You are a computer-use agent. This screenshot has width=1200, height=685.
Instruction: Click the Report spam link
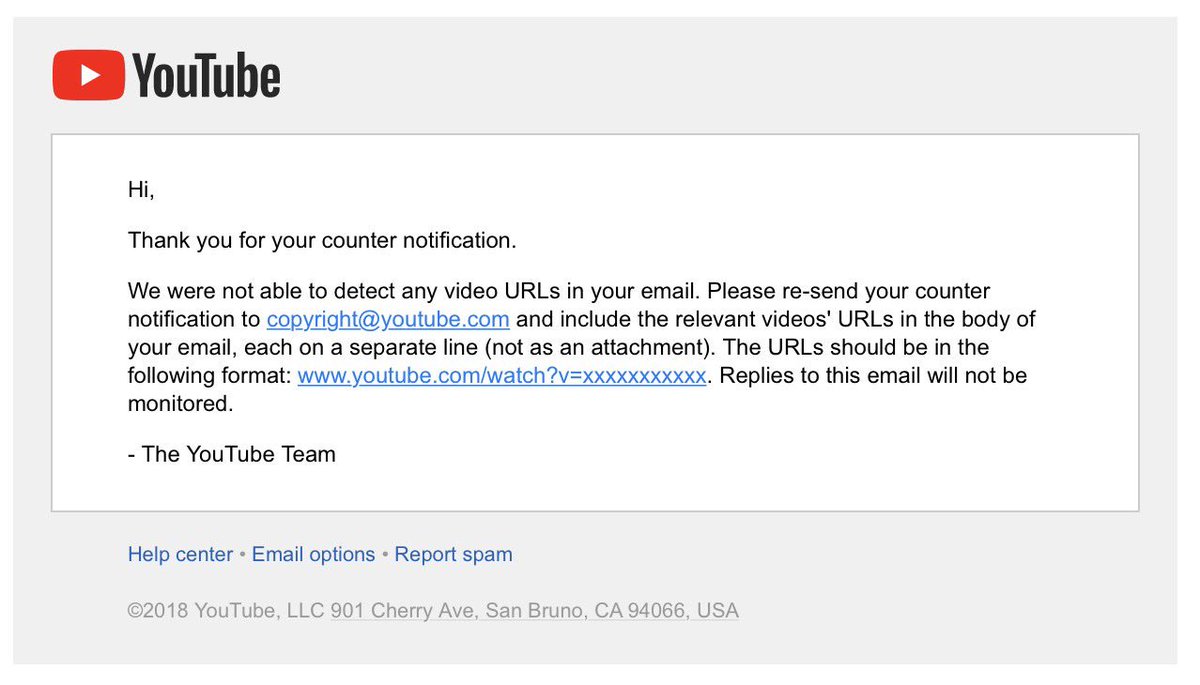(453, 554)
